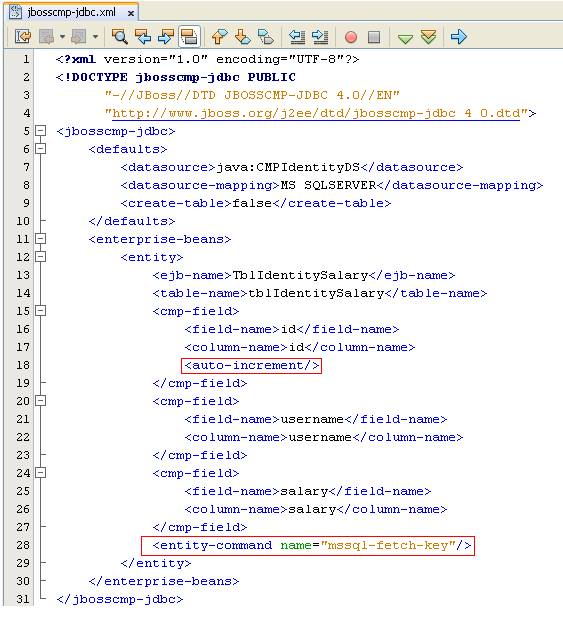
Task: Open dropdown arrow beside back button
Action: pos(62,37)
